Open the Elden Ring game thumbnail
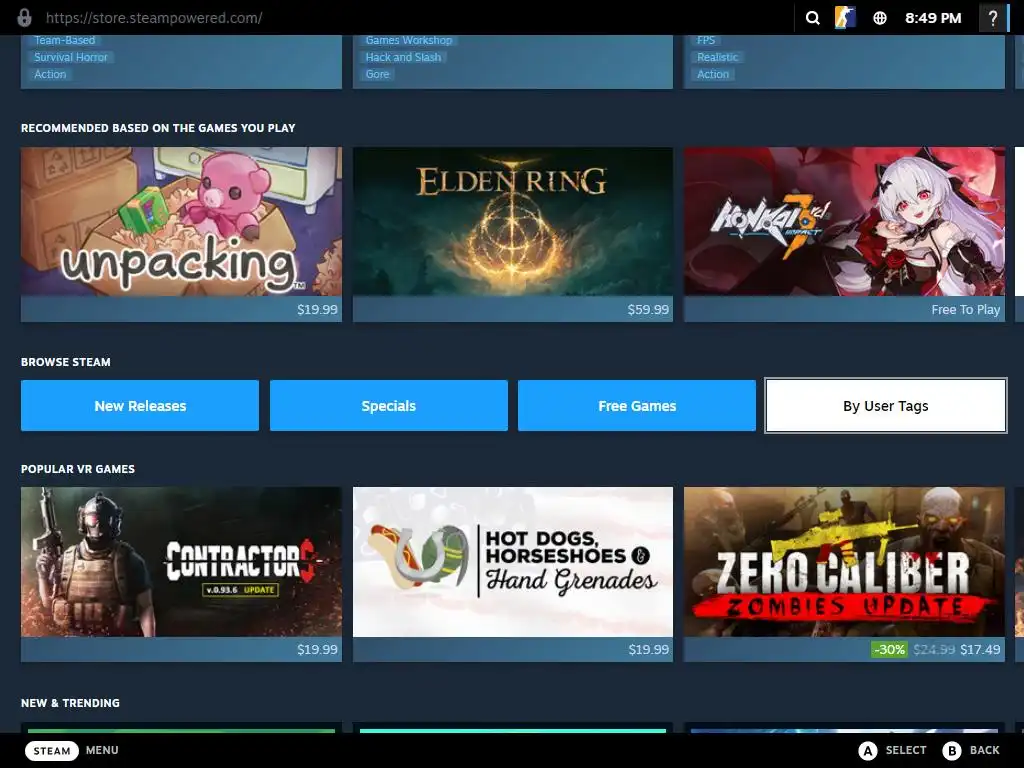 (x=513, y=221)
